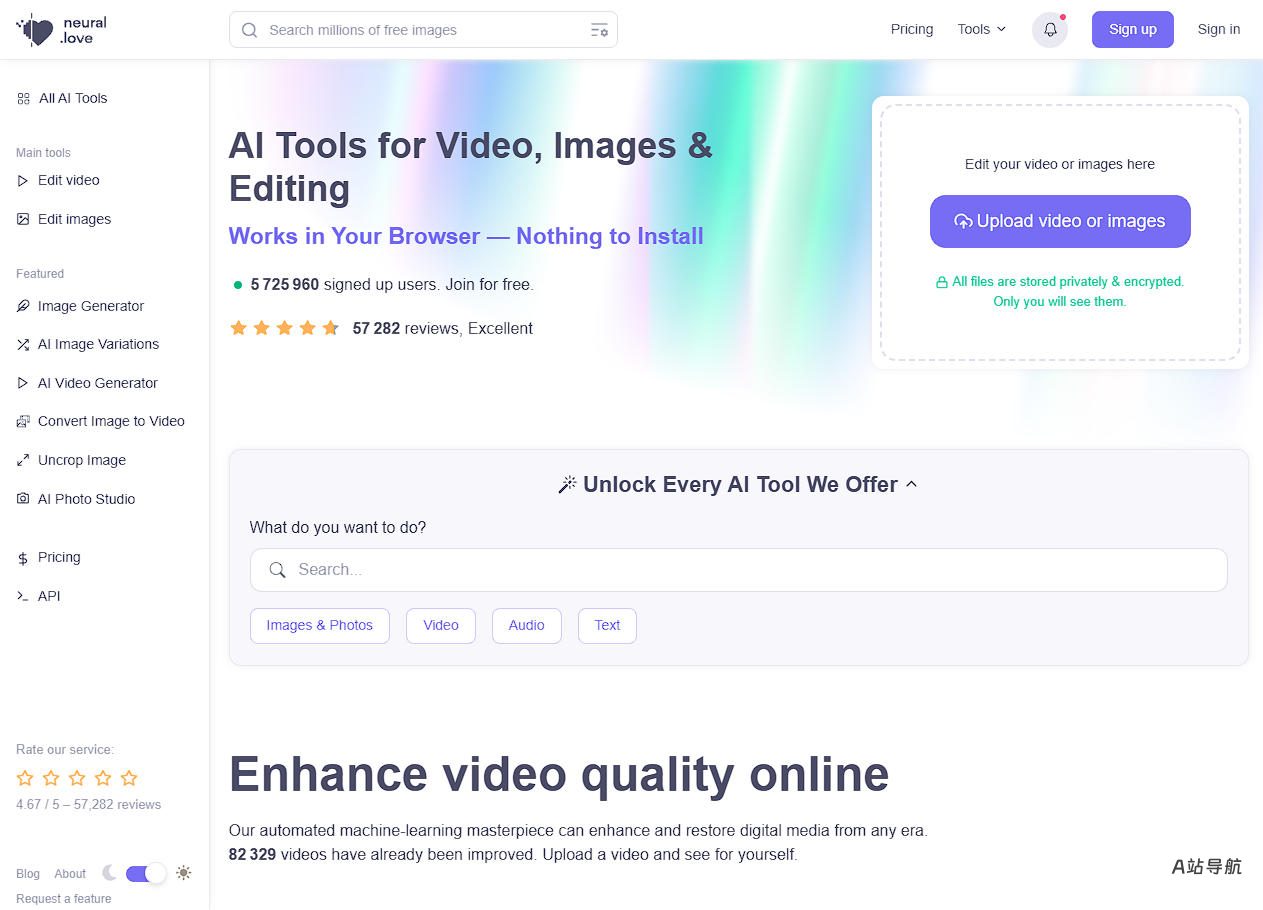
Task: Select the Audio category filter
Action: click(527, 626)
